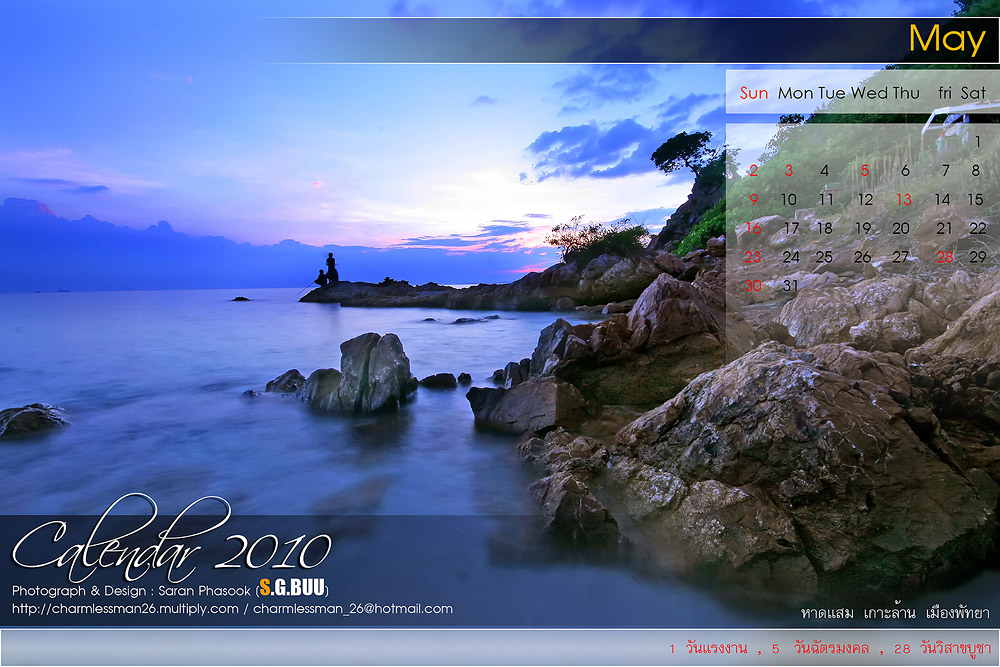The height and width of the screenshot is (667, 1000).
Task: Click date 21 in the calendar grid
Action: point(944,228)
